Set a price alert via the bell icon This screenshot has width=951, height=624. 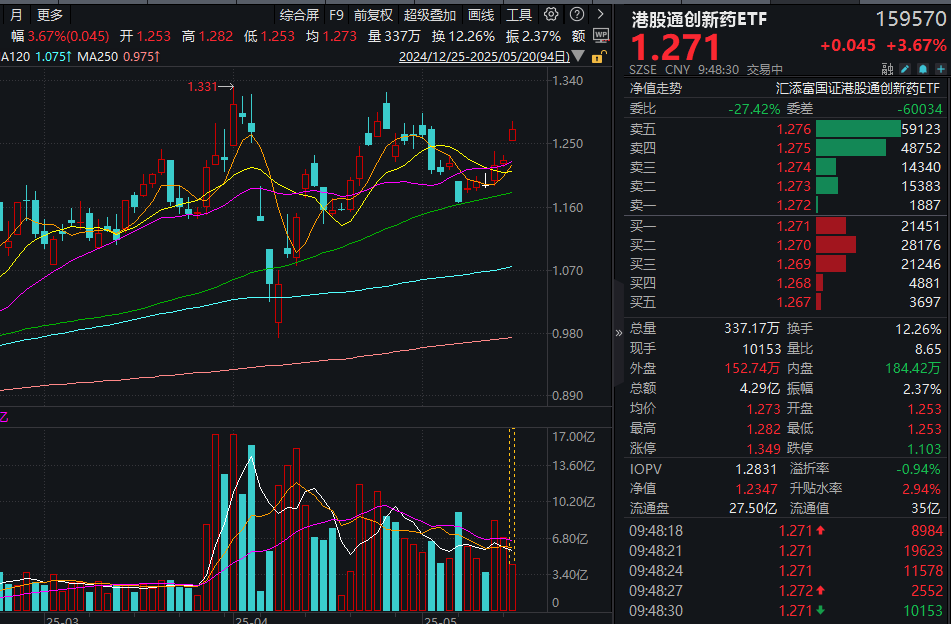[x=923, y=68]
